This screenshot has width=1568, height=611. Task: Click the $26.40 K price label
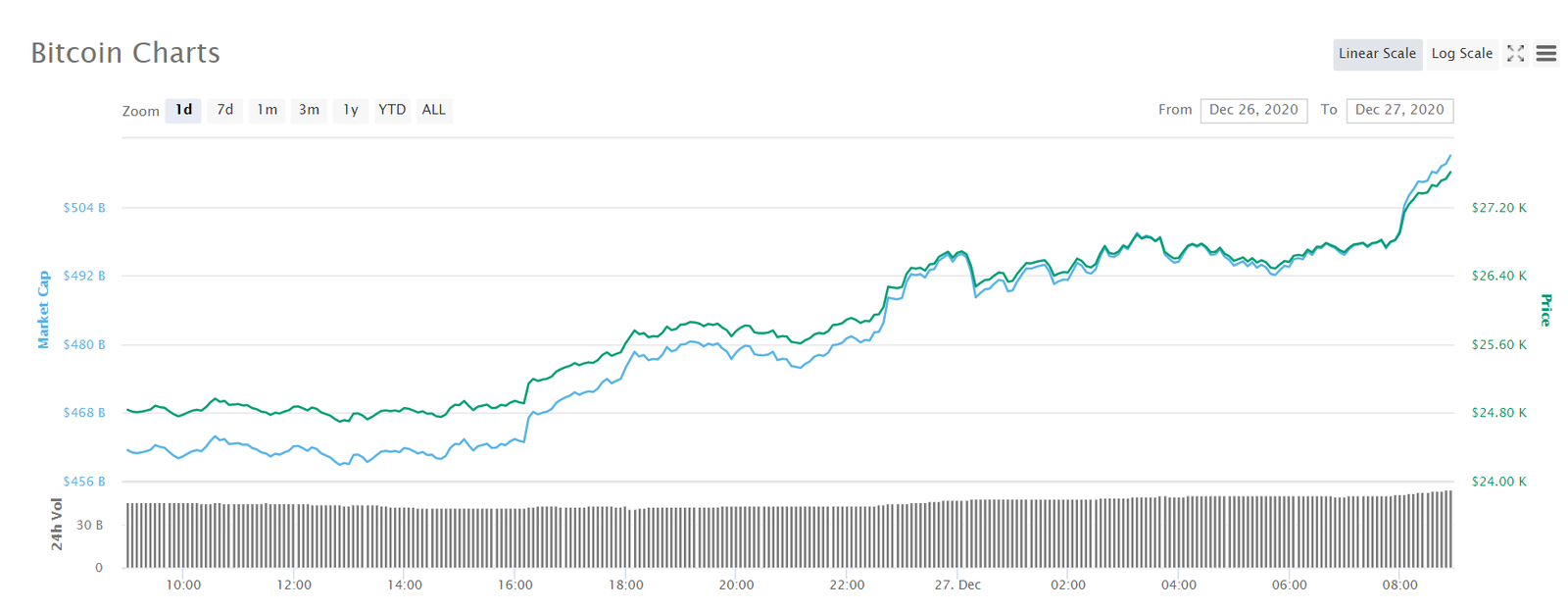pos(1499,276)
